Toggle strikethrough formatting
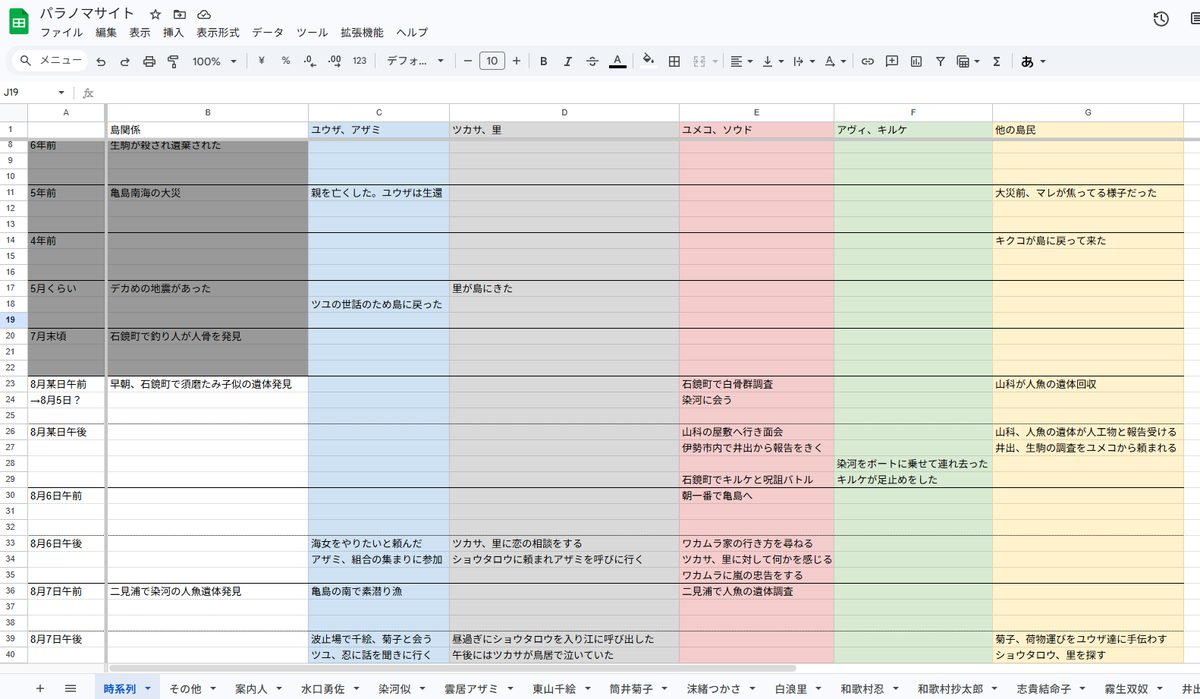1200x699 pixels. 592,61
